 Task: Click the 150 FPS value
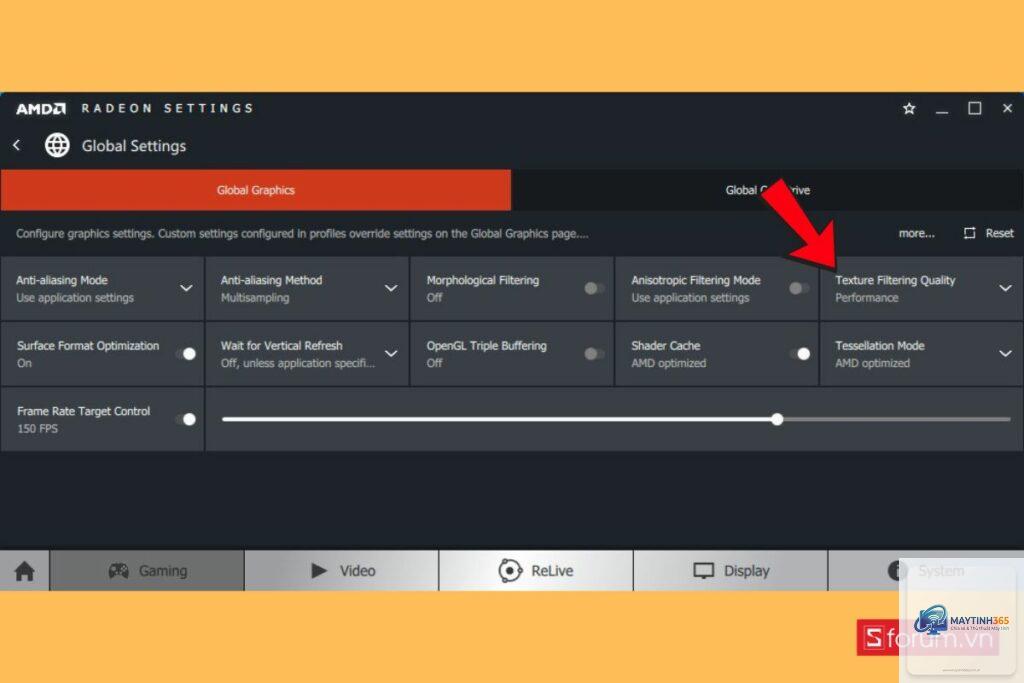37,428
